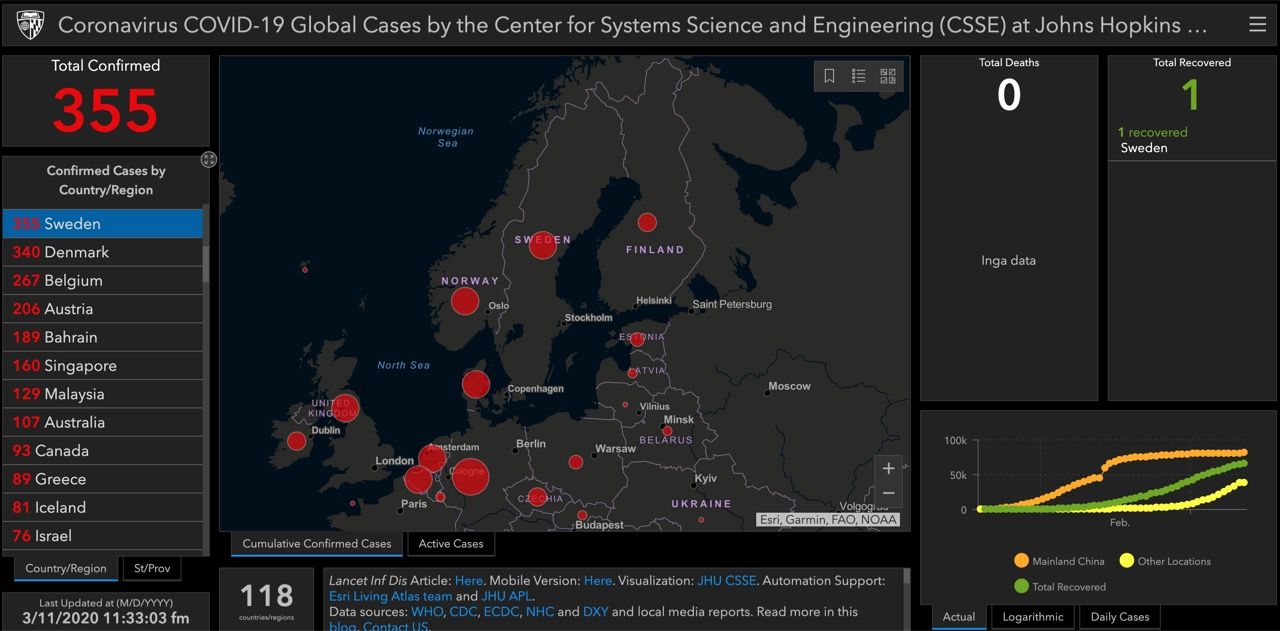Select the Actual chart tab
This screenshot has width=1280, height=631.
coord(959,617)
